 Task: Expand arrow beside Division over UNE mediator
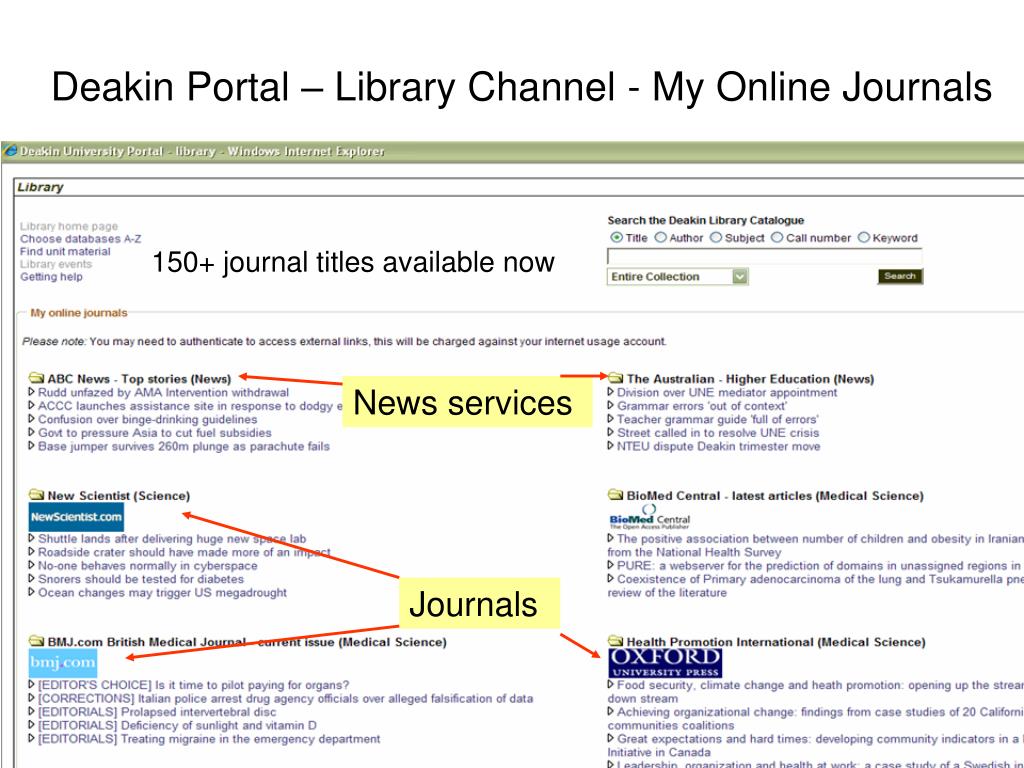tap(611, 392)
